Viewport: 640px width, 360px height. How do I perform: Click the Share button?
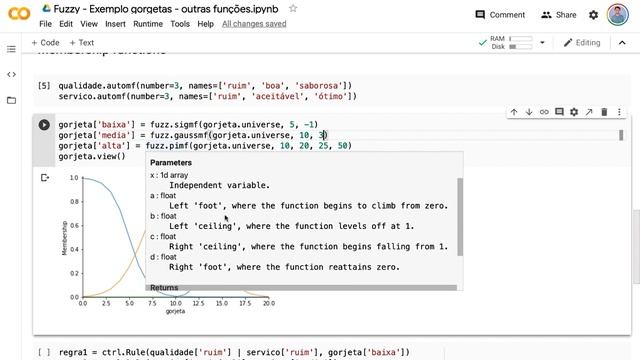click(558, 15)
